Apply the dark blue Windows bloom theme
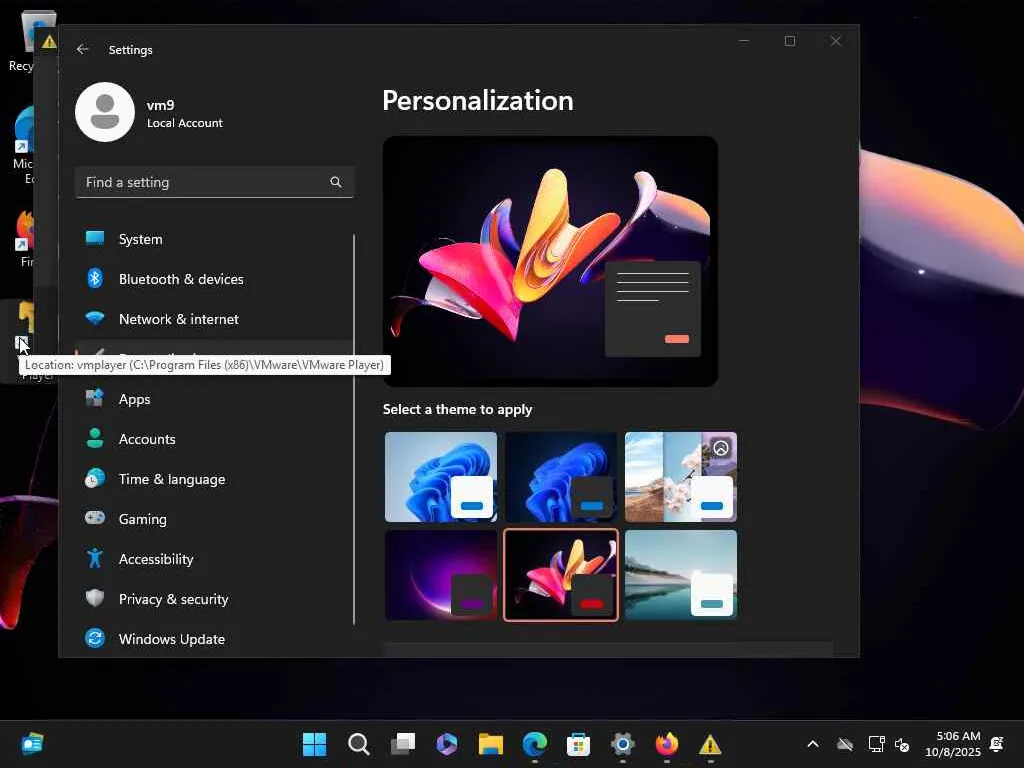1024x768 pixels. coord(560,477)
